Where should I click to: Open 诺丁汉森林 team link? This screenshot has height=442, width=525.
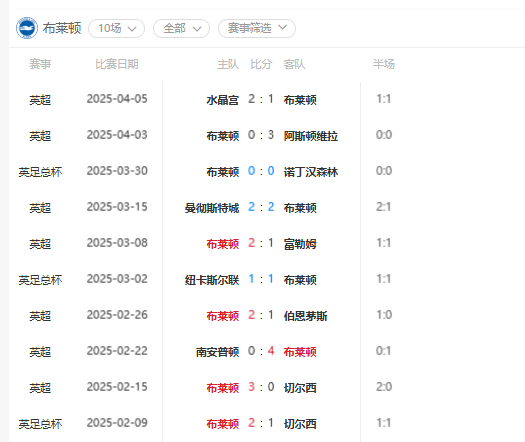tap(311, 172)
